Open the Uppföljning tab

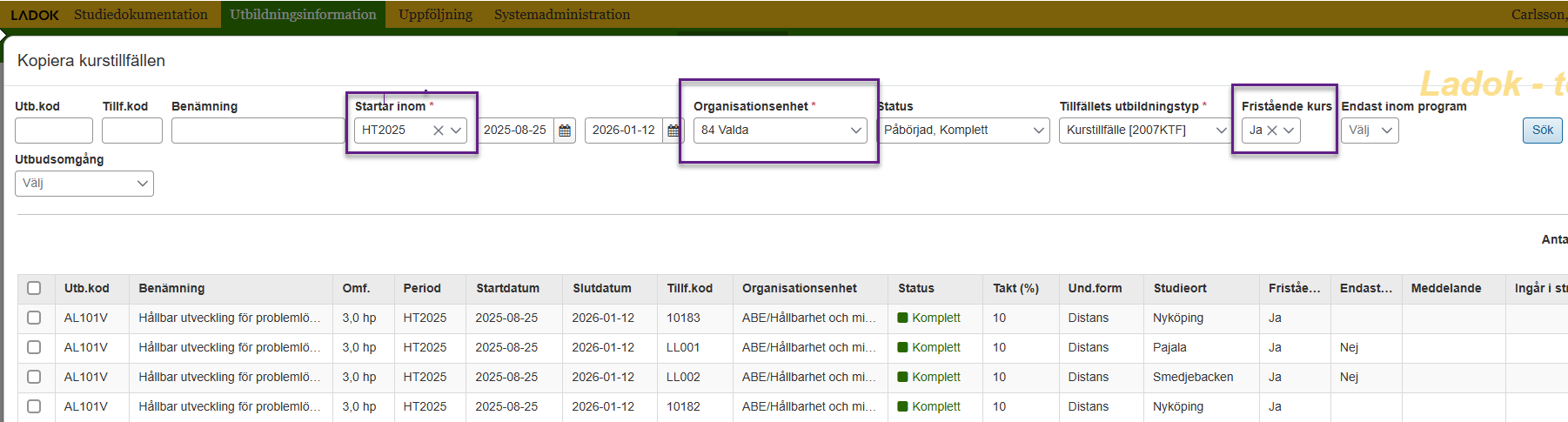435,15
